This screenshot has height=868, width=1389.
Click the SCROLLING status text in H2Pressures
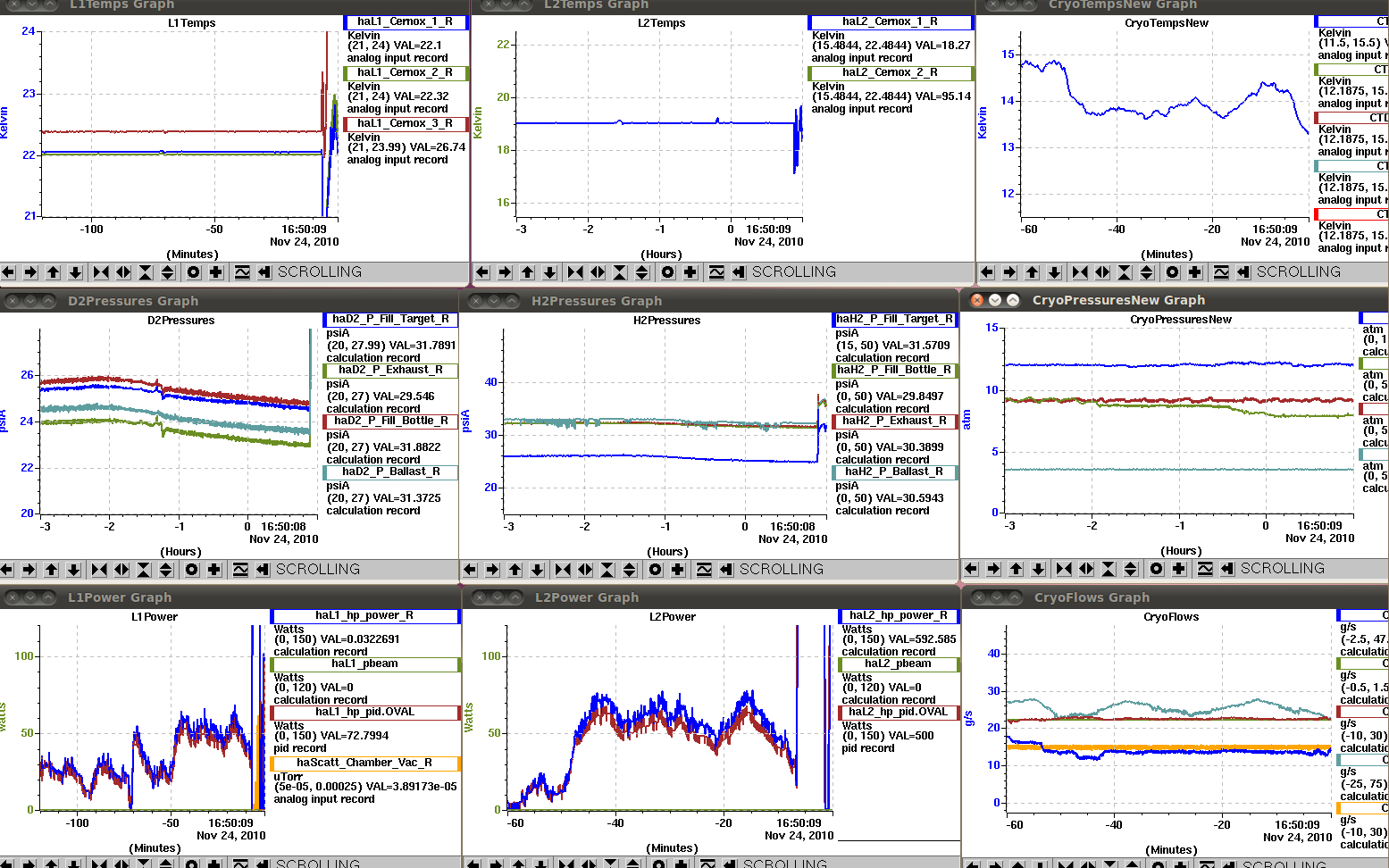[782, 570]
